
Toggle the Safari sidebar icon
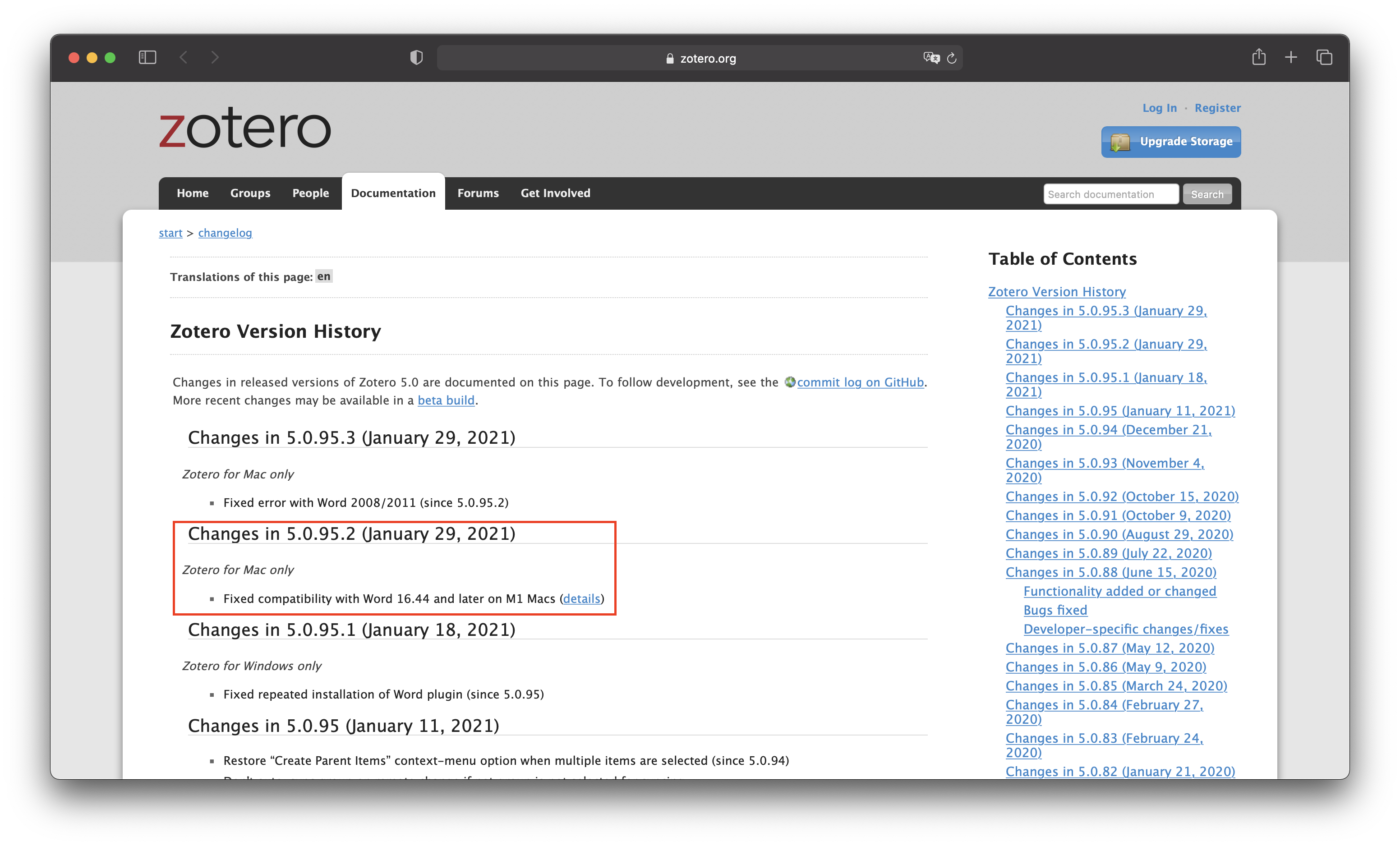pos(147,57)
